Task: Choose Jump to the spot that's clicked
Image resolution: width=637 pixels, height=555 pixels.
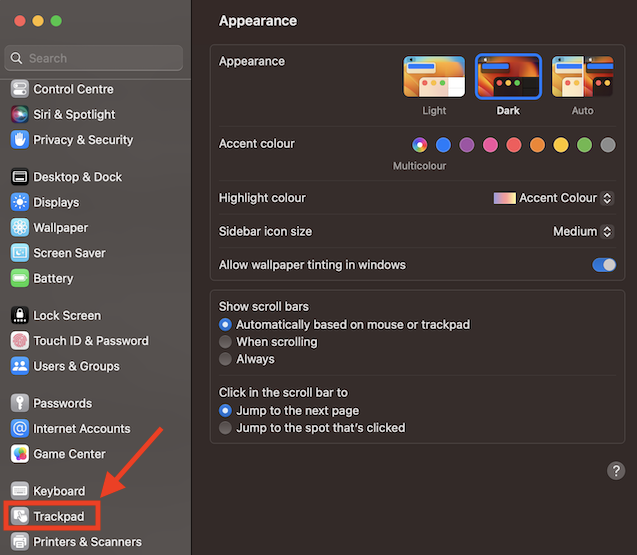Action: [226, 428]
